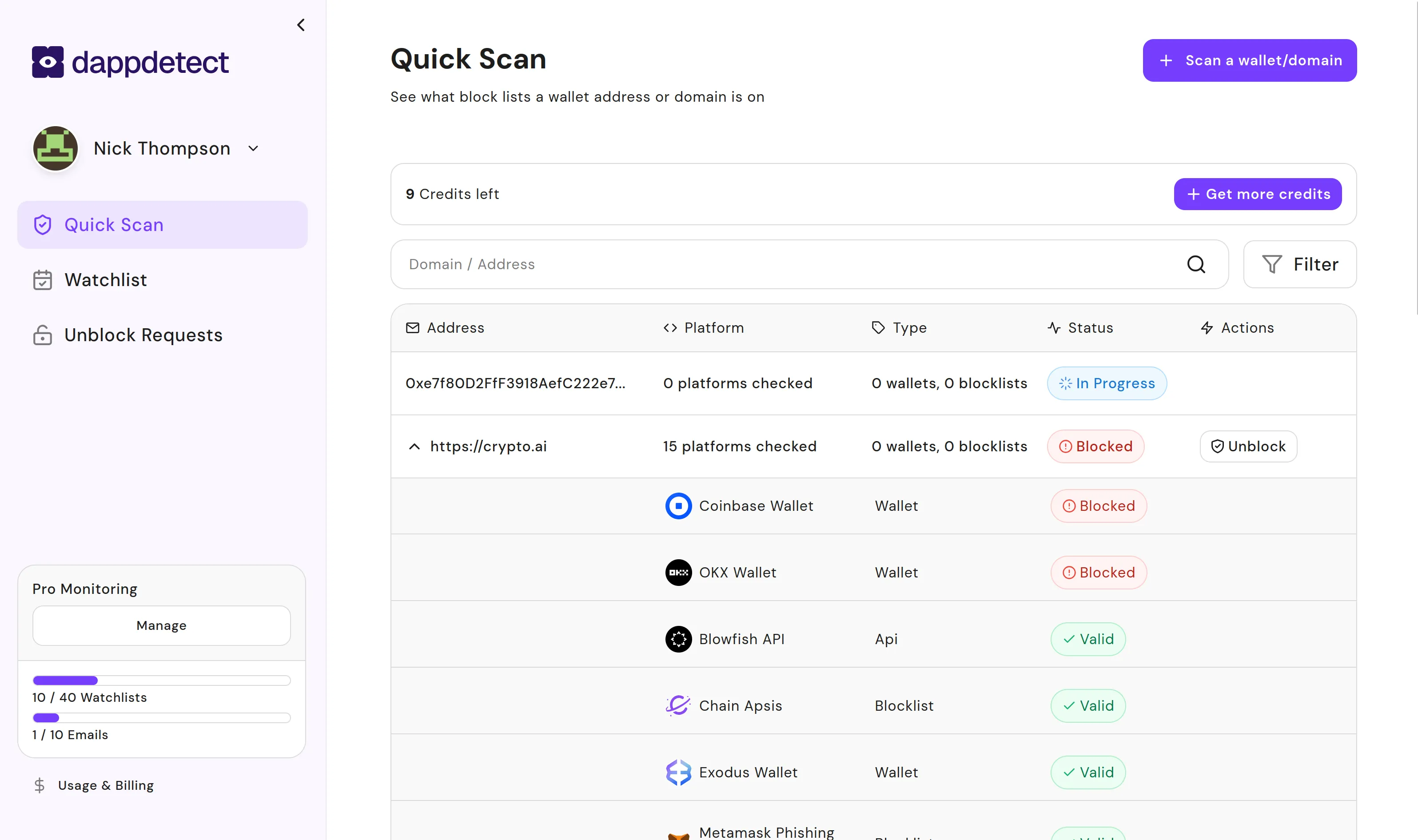Click the Coinbase Wallet platform icon
1418x840 pixels.
click(678, 506)
